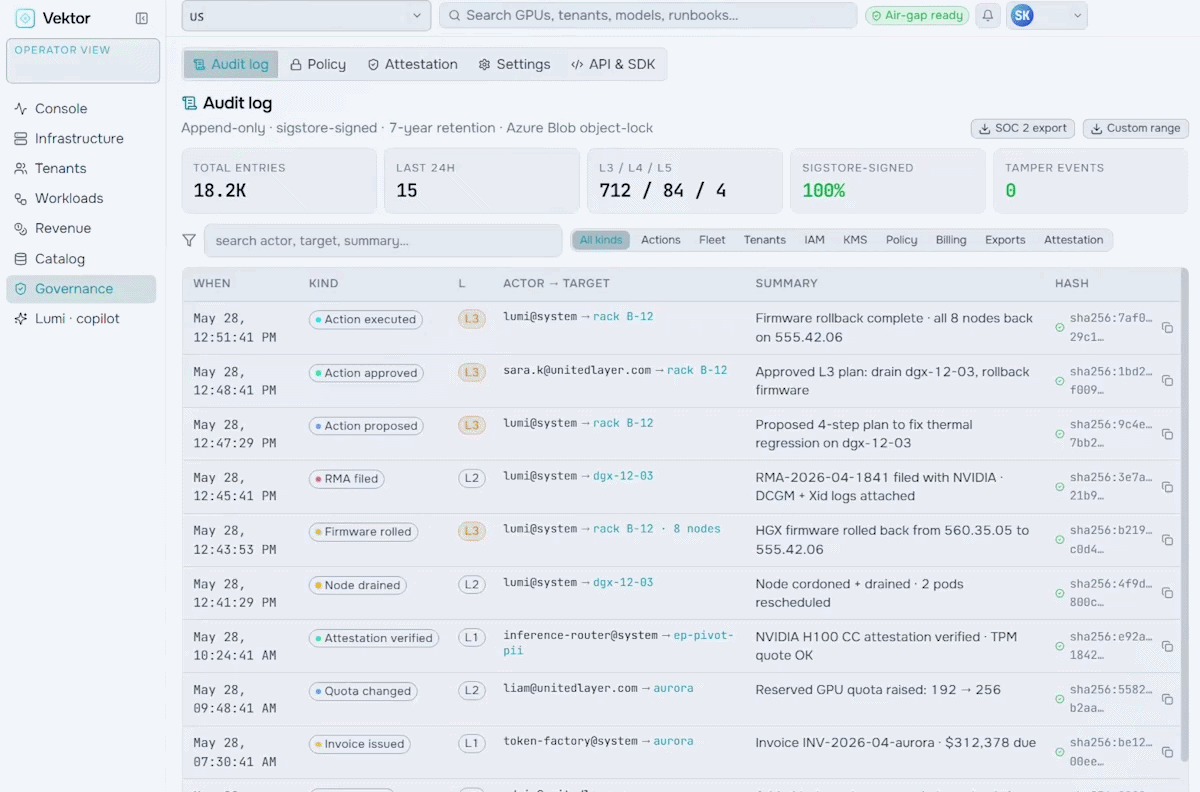This screenshot has height=792, width=1200.
Task: Copy hash sha256:3e7a of RMA filed row
Action: pos(1167,487)
